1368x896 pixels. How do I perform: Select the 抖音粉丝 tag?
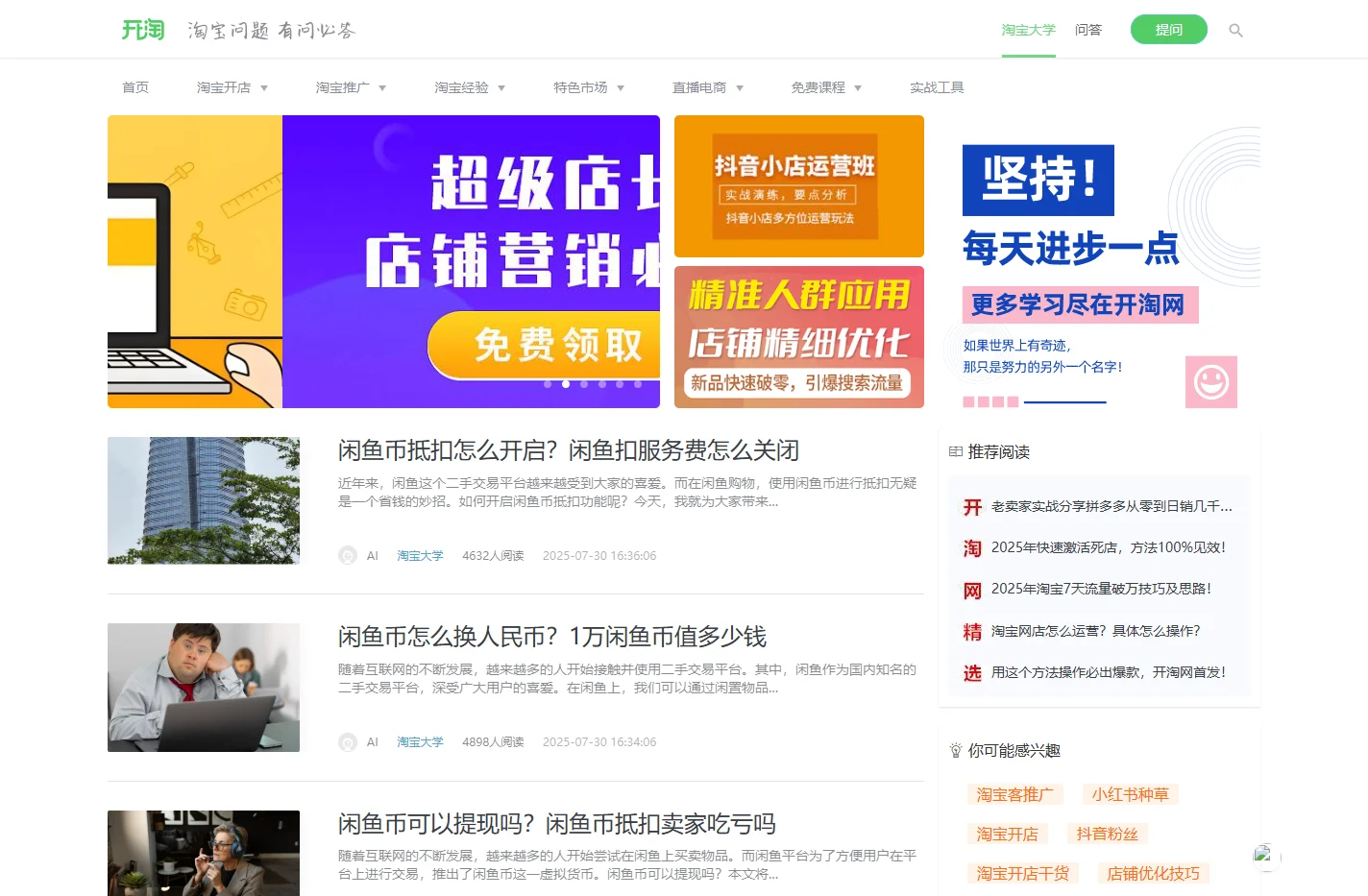pyautogui.click(x=1107, y=834)
